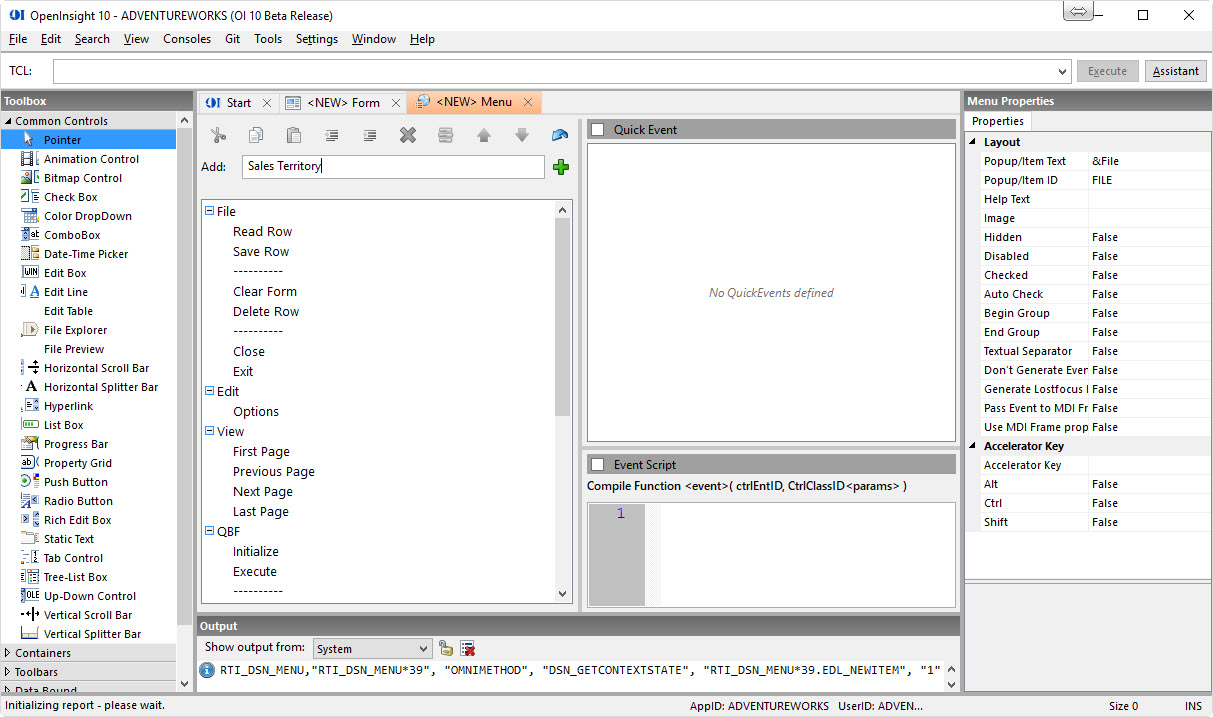Collapse the Accelerator Key properties group

click(x=974, y=446)
